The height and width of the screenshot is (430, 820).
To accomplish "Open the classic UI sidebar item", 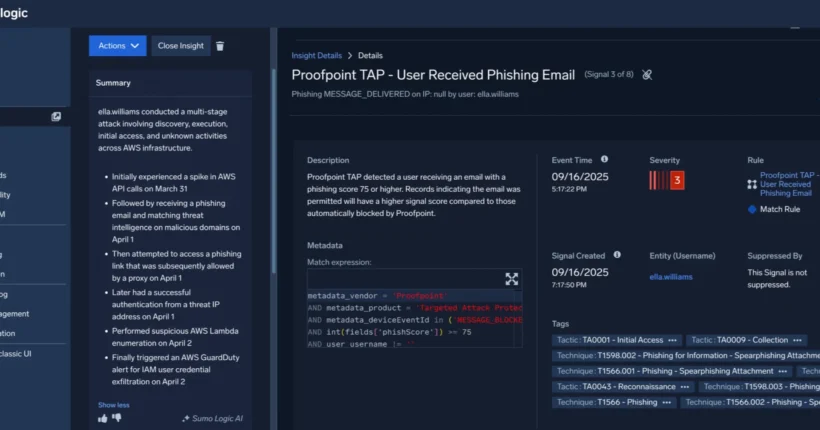I will click(16, 354).
